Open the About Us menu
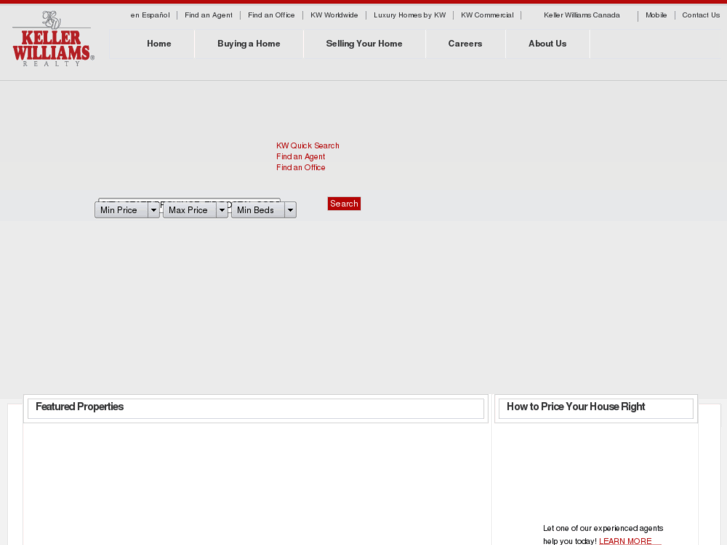Screen dimensions: 727x545 pos(548,44)
